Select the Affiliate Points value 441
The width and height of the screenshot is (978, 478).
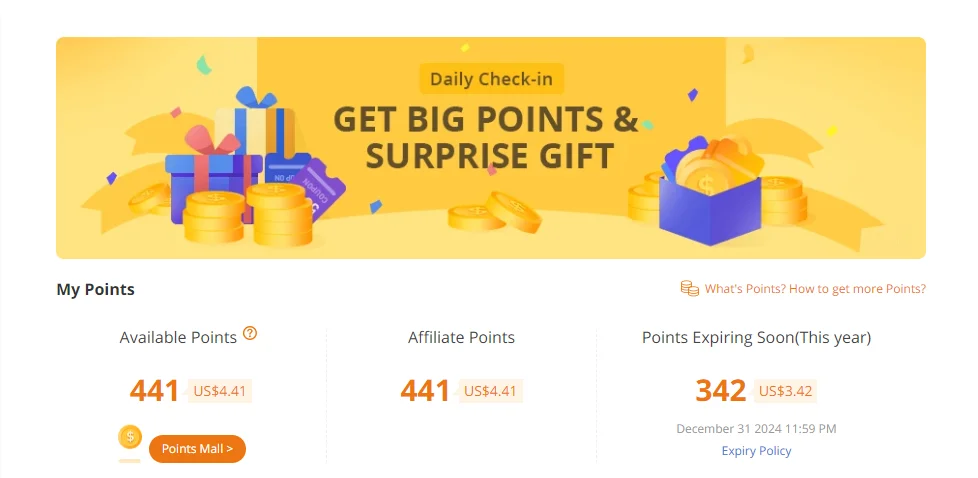(x=425, y=391)
